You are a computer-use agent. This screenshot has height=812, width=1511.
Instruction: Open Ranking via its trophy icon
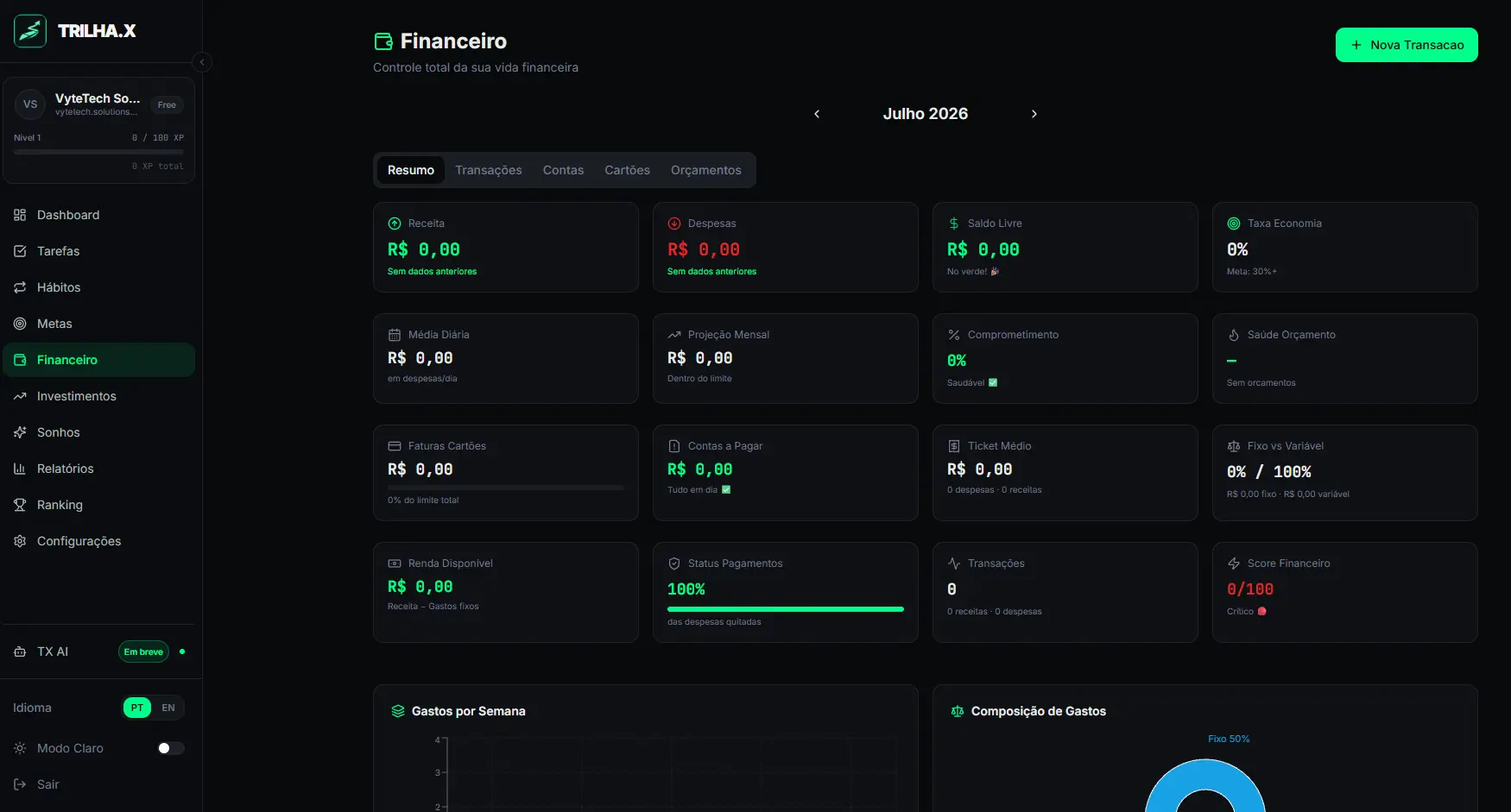20,505
